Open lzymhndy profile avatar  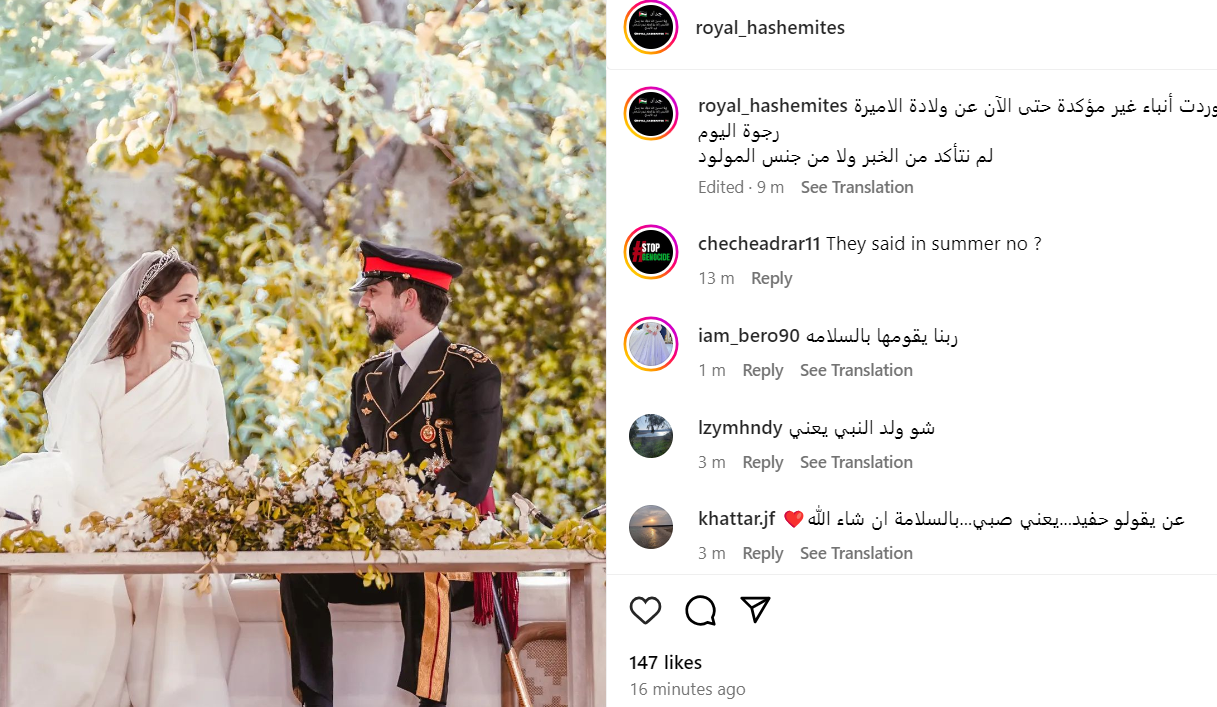(651, 436)
